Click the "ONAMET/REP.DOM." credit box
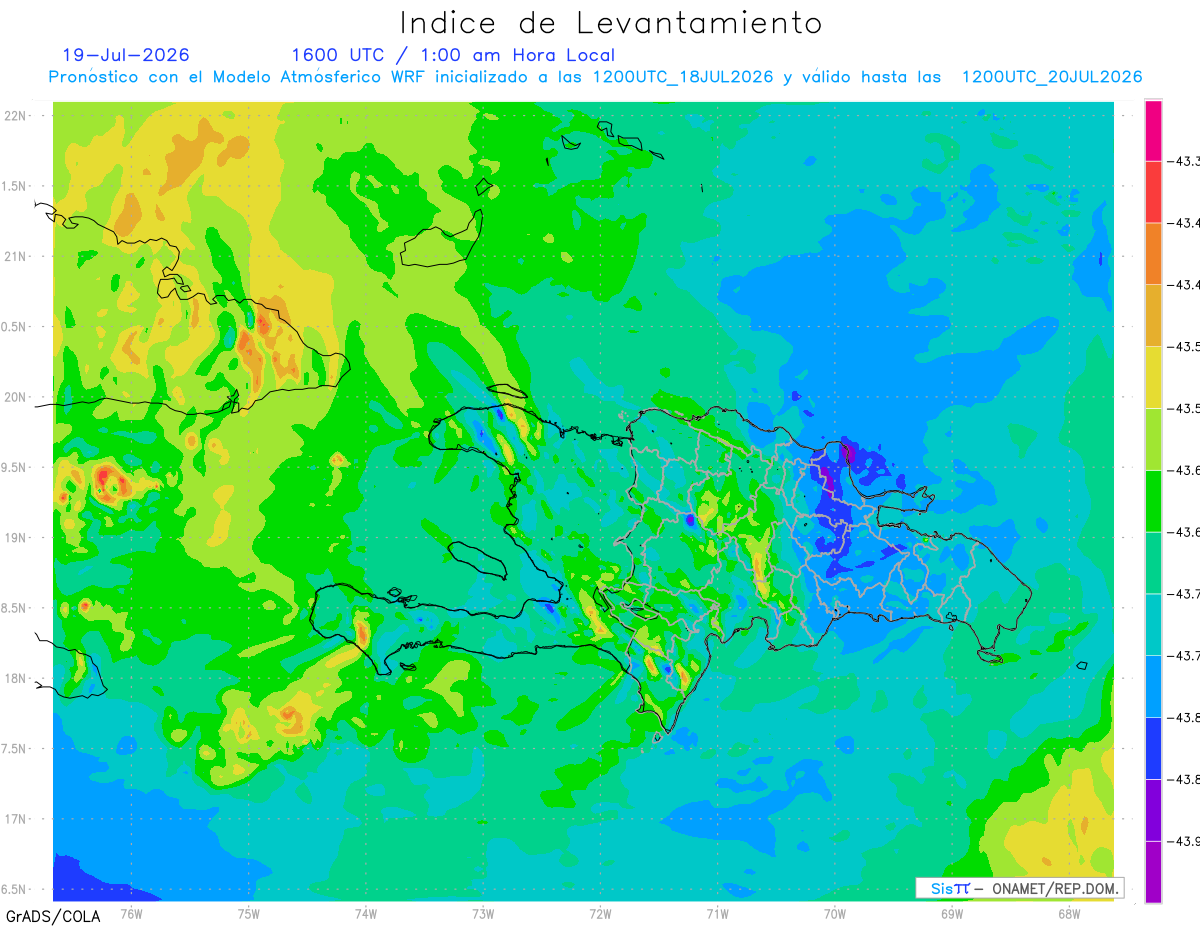This screenshot has height=927, width=1200. [1020, 888]
